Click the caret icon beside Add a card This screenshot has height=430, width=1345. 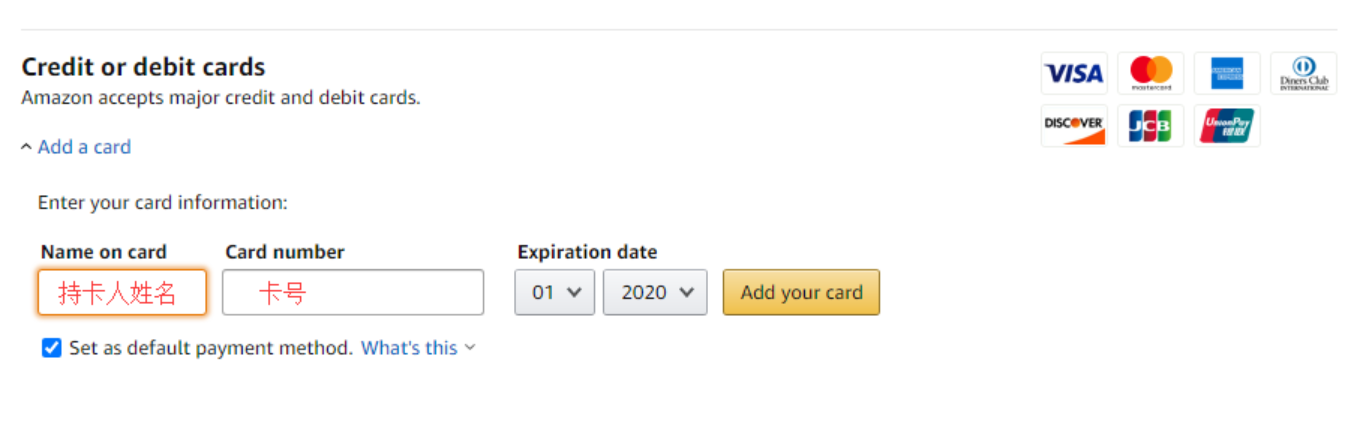[x=26, y=147]
